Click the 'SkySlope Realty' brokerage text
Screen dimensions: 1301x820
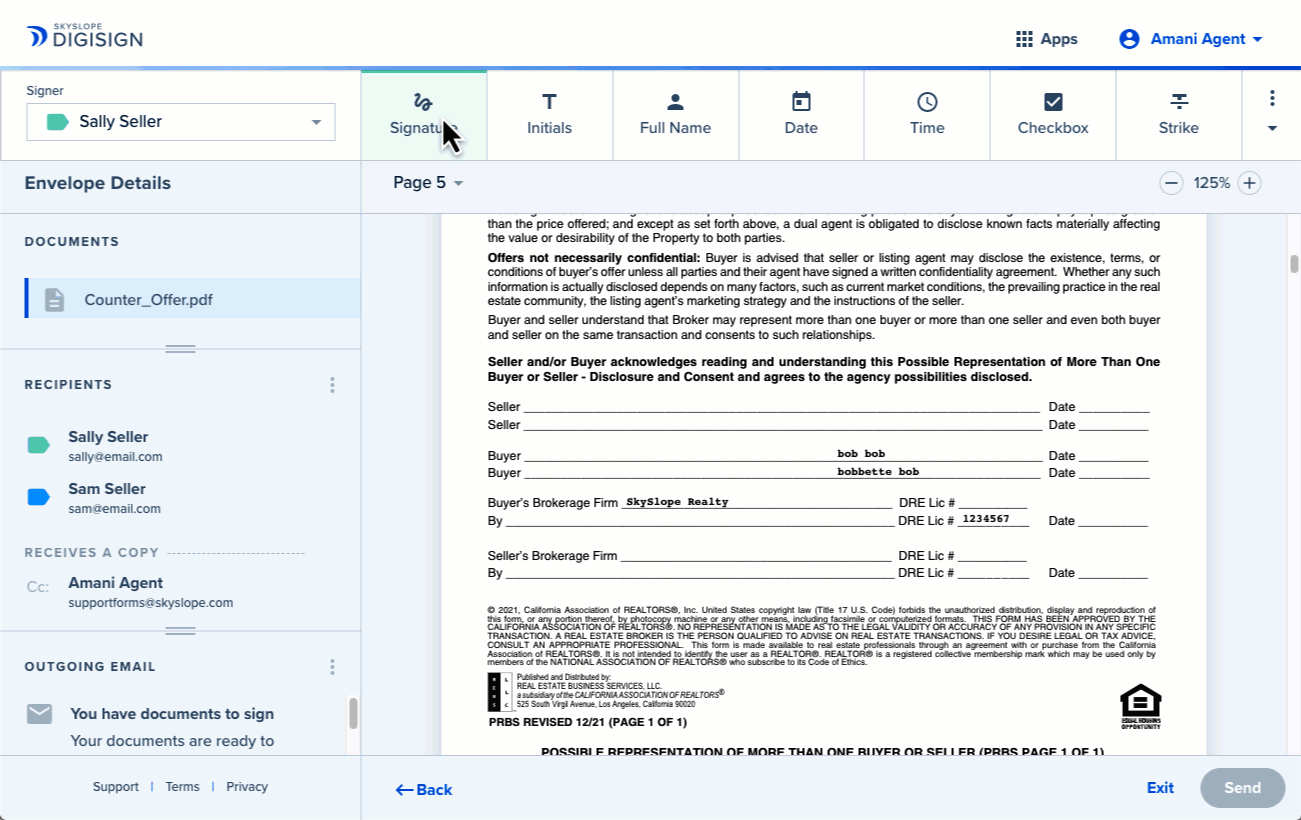click(x=677, y=502)
